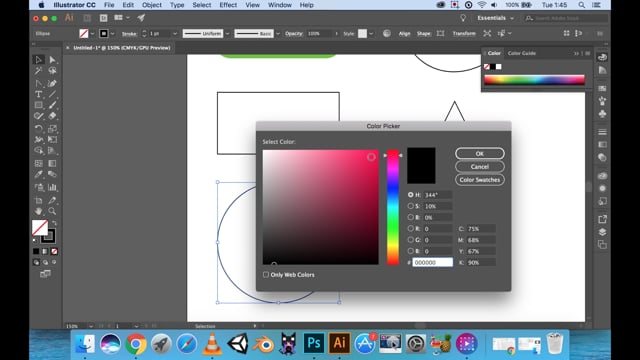Select the Zoom magnifier tool
640x360 pixels.
[52, 211]
